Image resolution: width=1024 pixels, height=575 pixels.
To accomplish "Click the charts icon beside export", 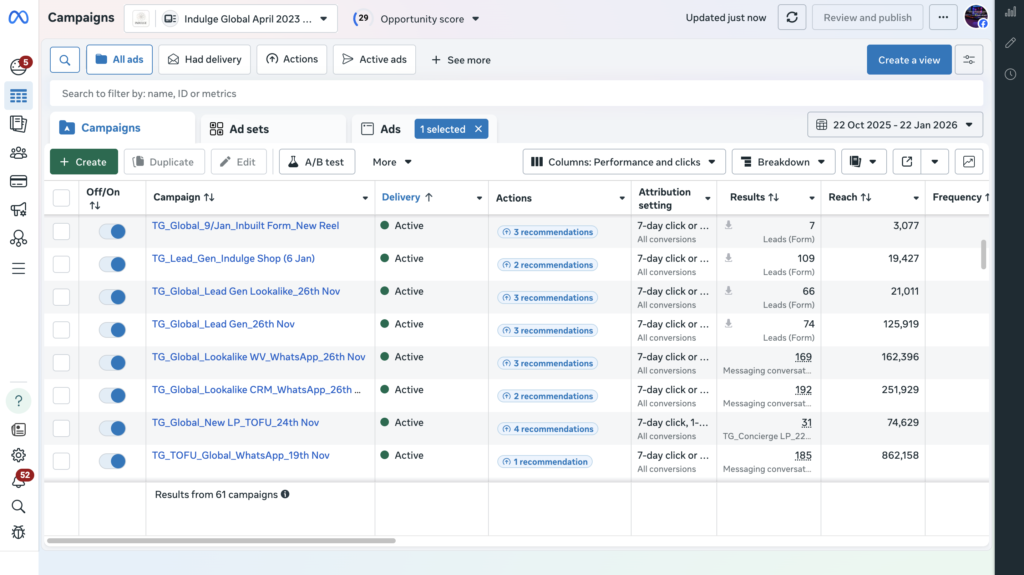I will pyautogui.click(x=968, y=162).
